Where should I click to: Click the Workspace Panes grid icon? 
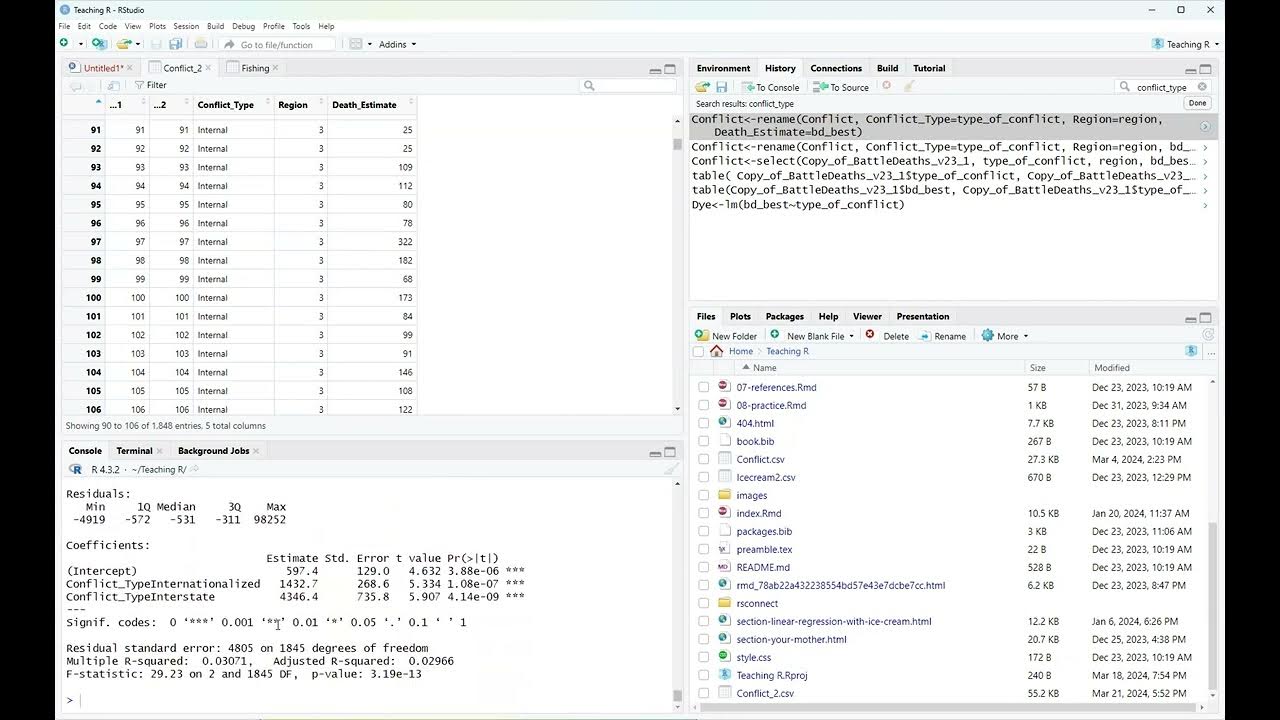(x=355, y=44)
